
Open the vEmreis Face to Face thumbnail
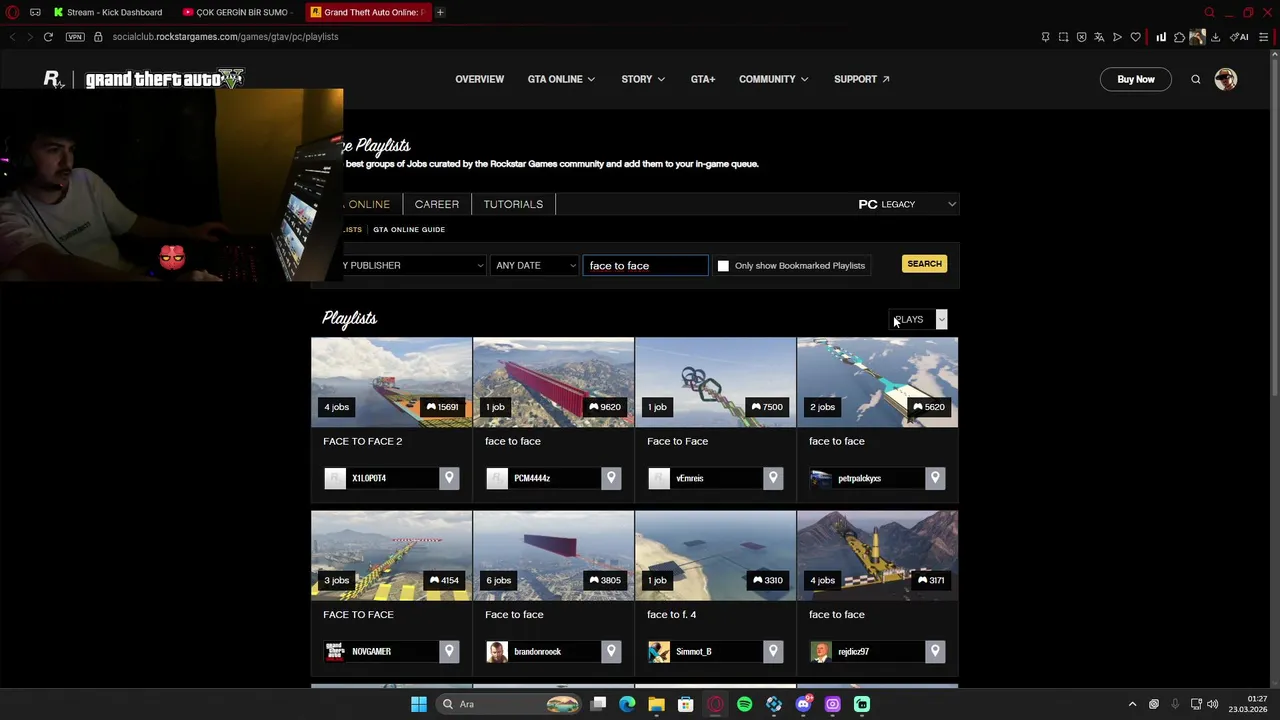click(x=715, y=382)
